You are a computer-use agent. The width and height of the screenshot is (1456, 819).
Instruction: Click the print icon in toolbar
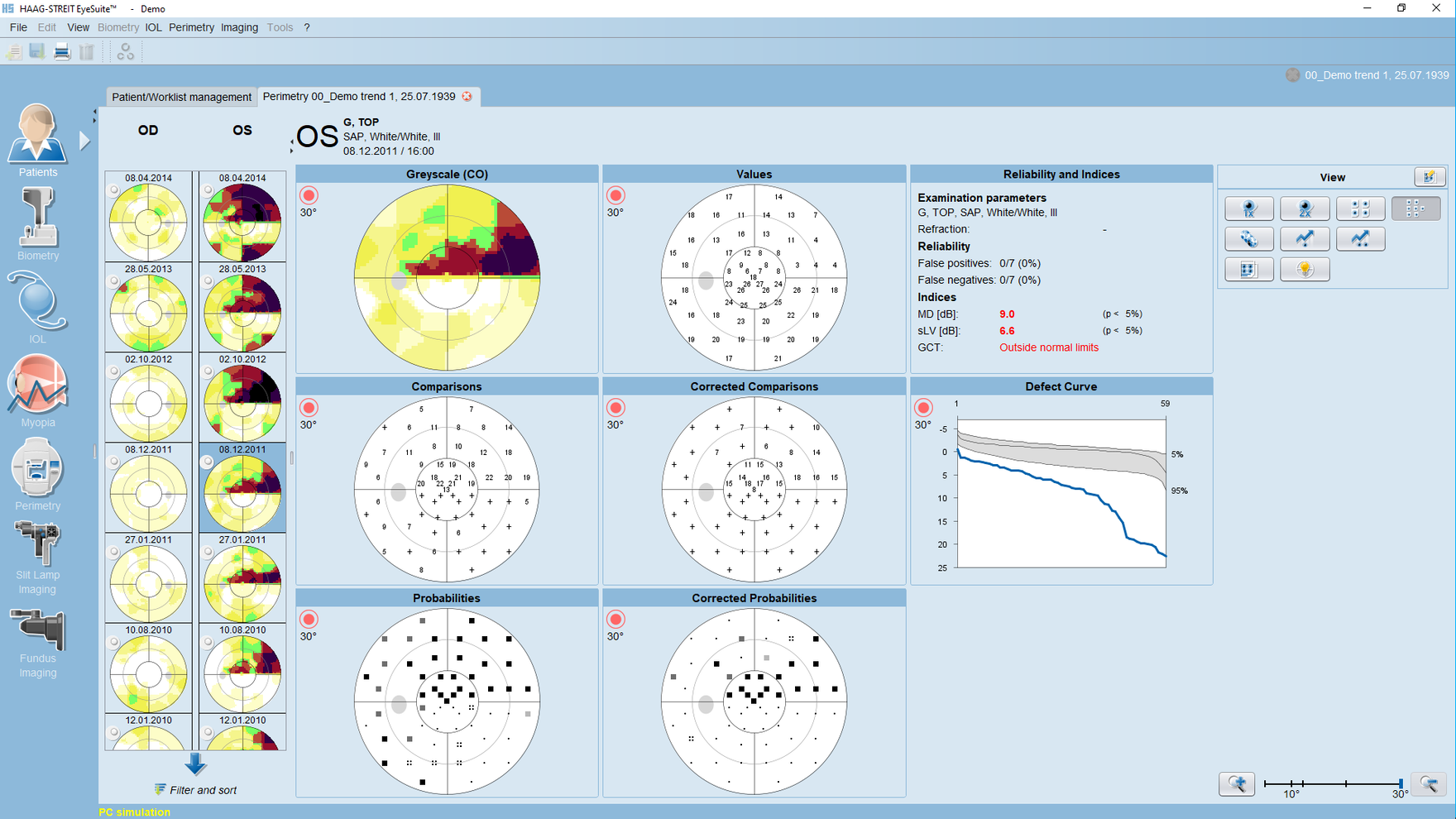coord(62,52)
